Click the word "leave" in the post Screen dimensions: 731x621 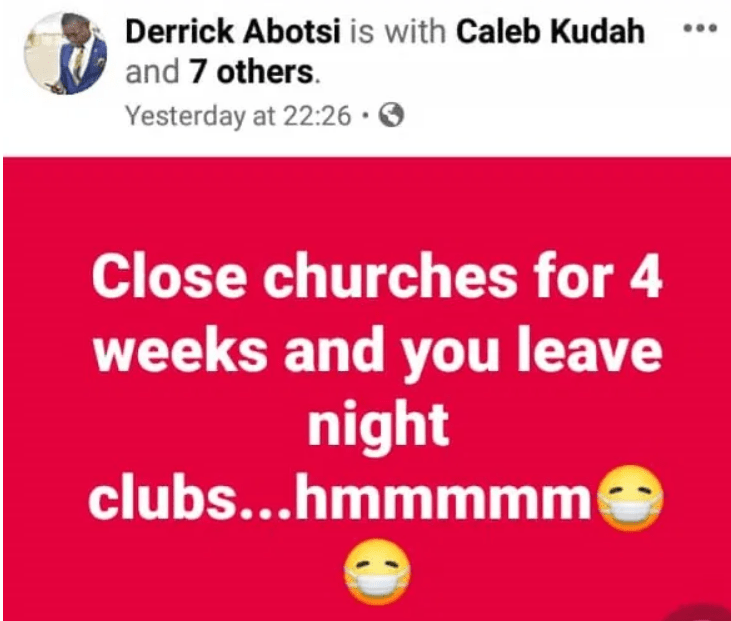pyautogui.click(x=590, y=351)
